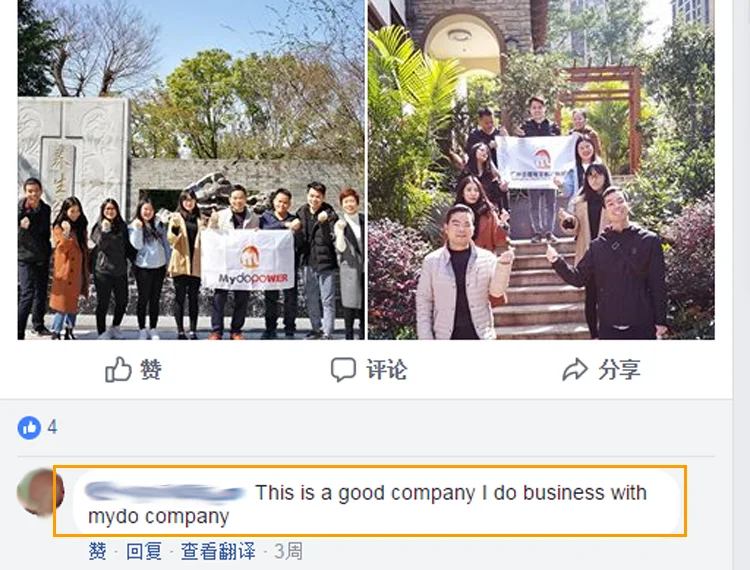This screenshot has width=750, height=570.
Task: Click the share arrow icon next to 分享
Action: (x=574, y=369)
